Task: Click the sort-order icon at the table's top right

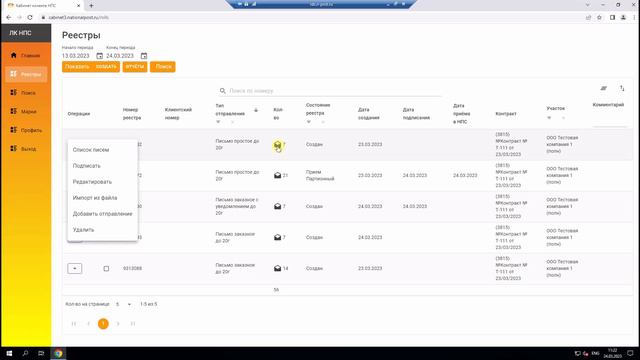Action: tap(622, 88)
